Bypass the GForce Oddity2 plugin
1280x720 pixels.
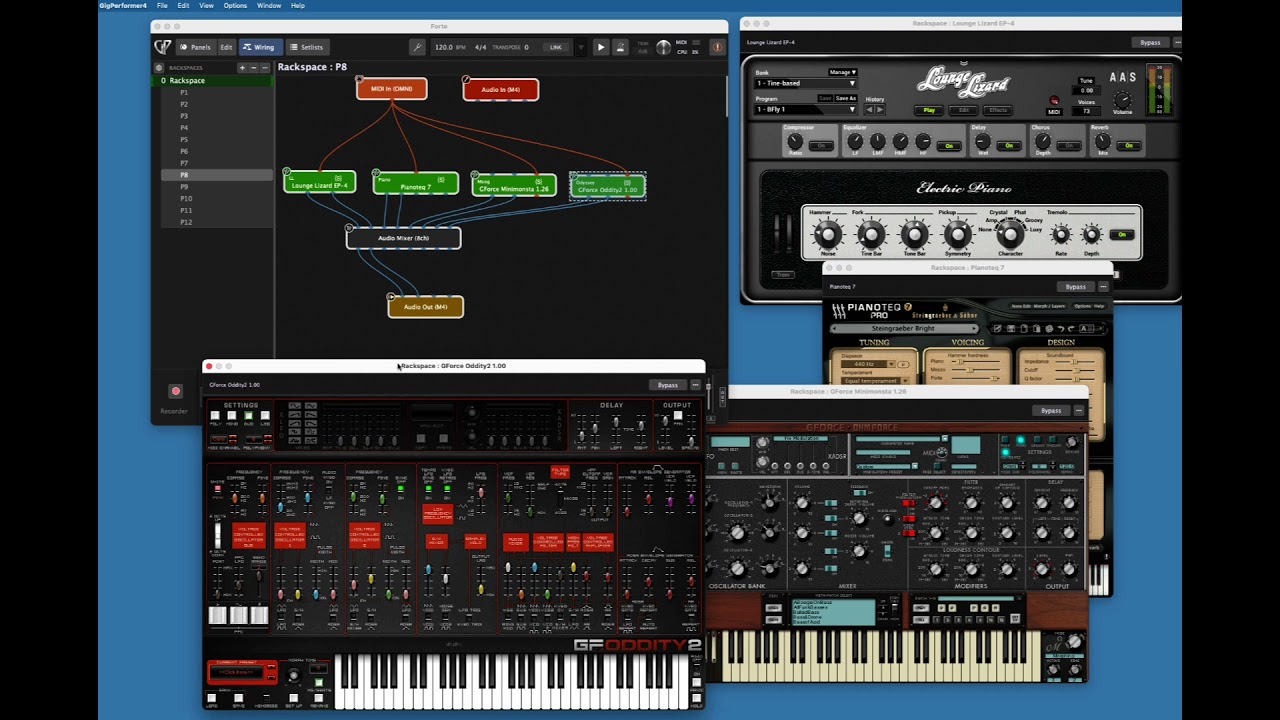tap(668, 385)
